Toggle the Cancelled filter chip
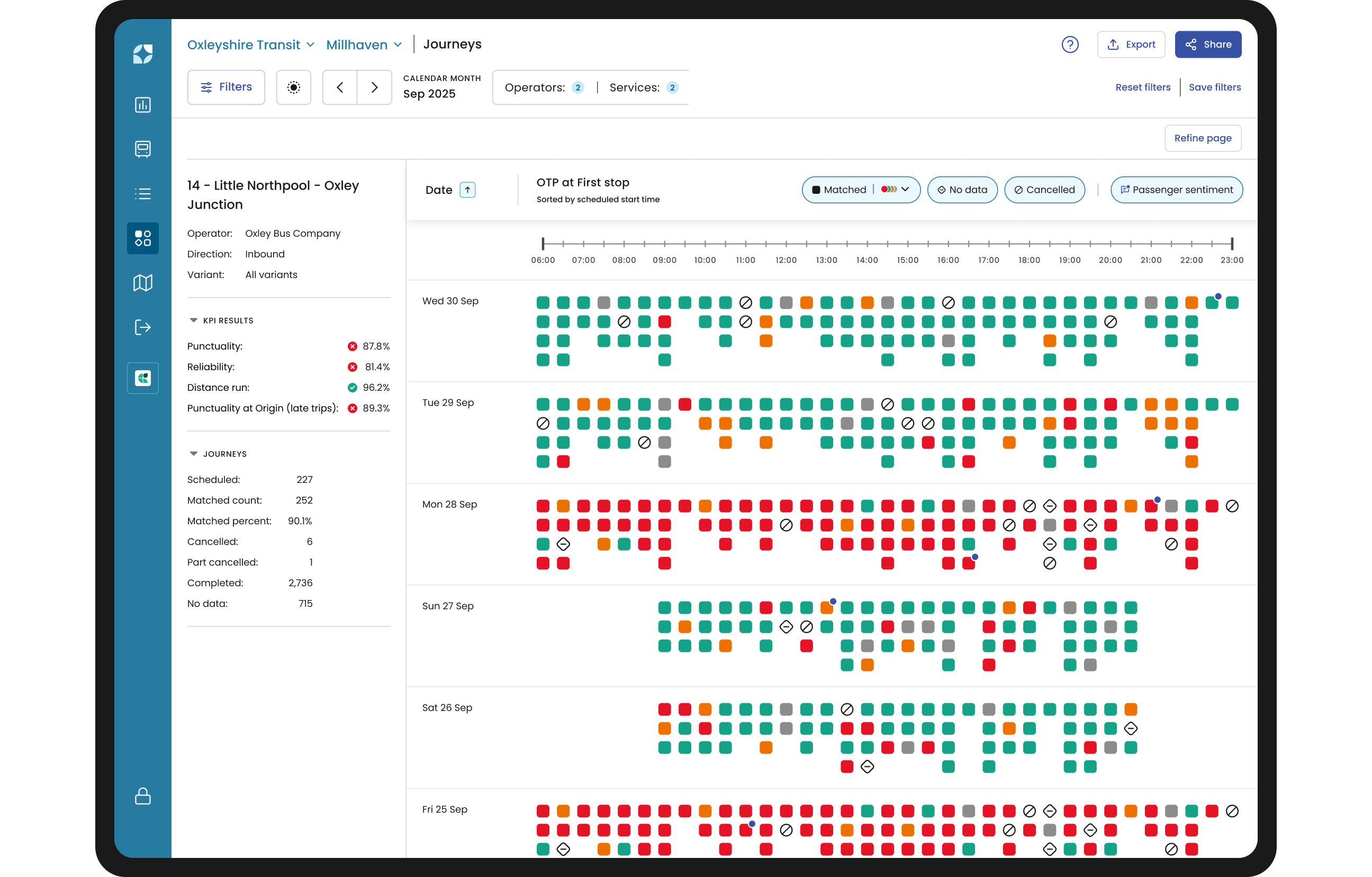This screenshot has width=1372, height=877. point(1044,190)
